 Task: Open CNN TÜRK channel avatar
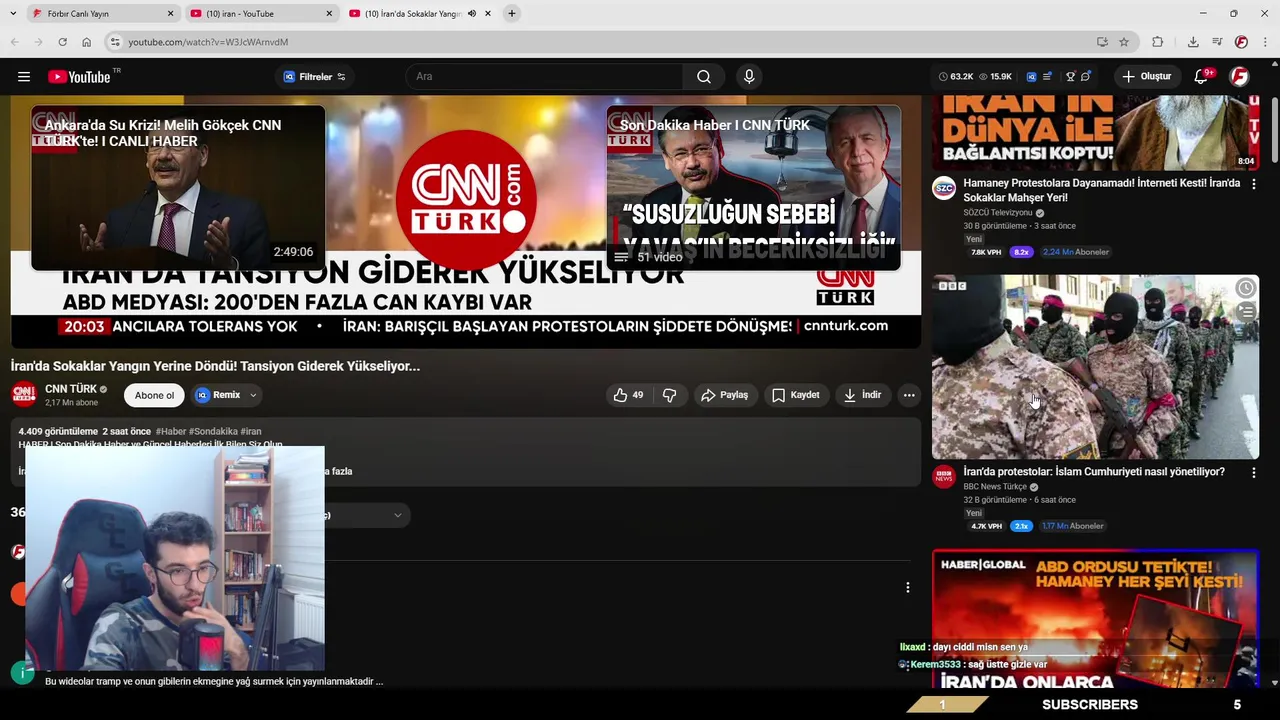[x=24, y=395]
